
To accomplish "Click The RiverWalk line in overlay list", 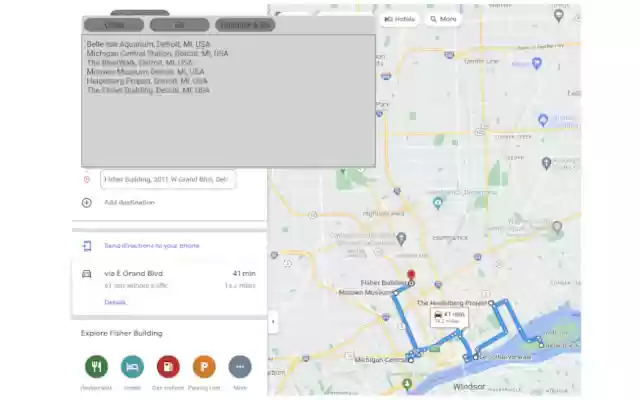I will click(140, 62).
